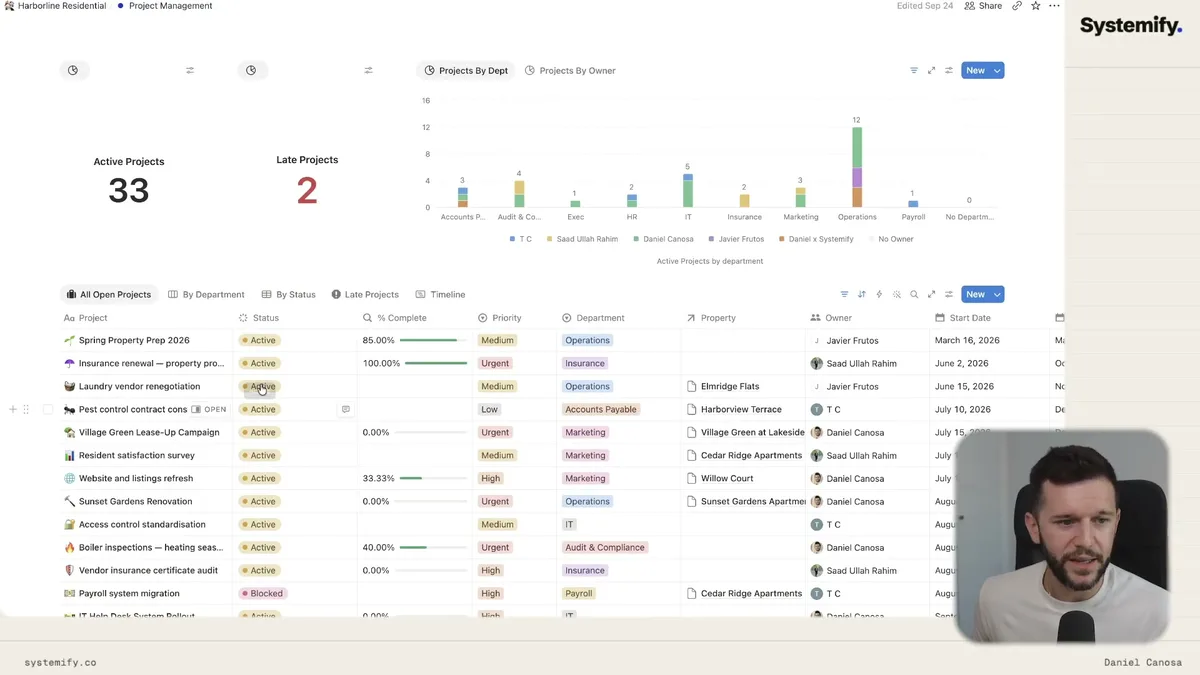The image size is (1200, 675).
Task: Open the Late Projects view tab
Action: pos(365,294)
